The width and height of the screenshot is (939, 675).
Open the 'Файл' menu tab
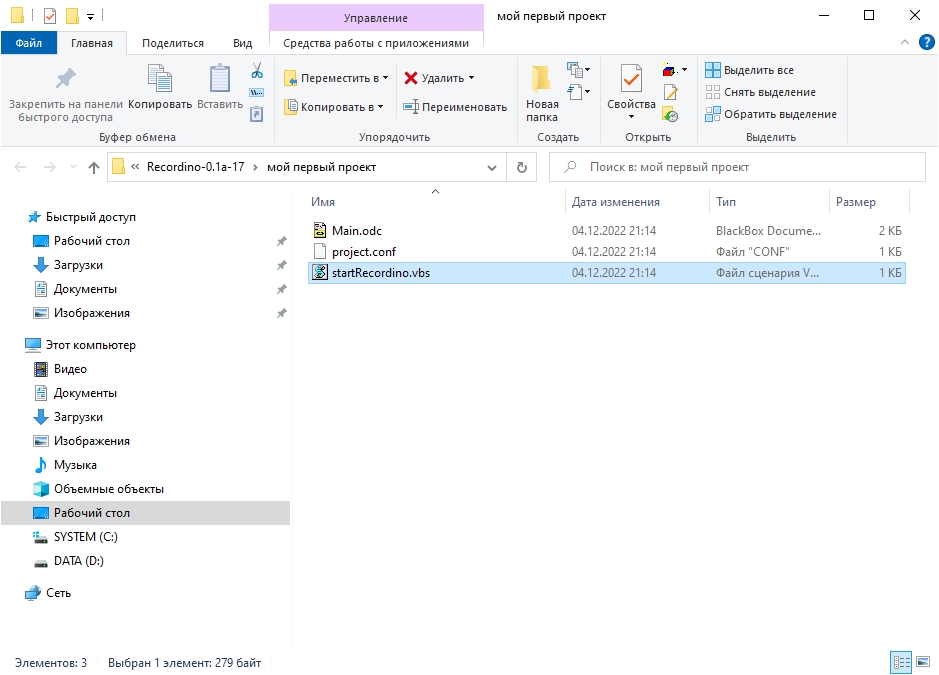point(29,43)
